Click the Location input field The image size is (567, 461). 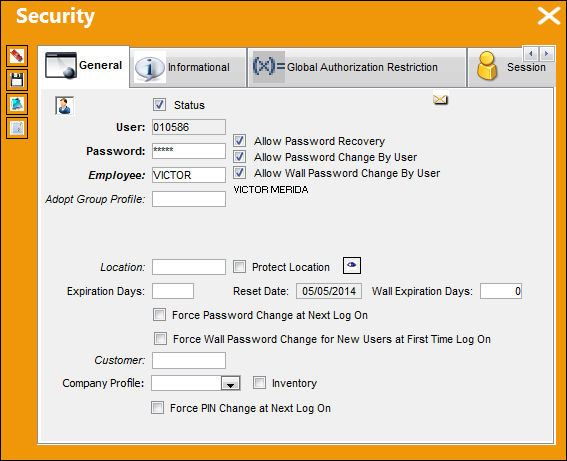[x=189, y=267]
